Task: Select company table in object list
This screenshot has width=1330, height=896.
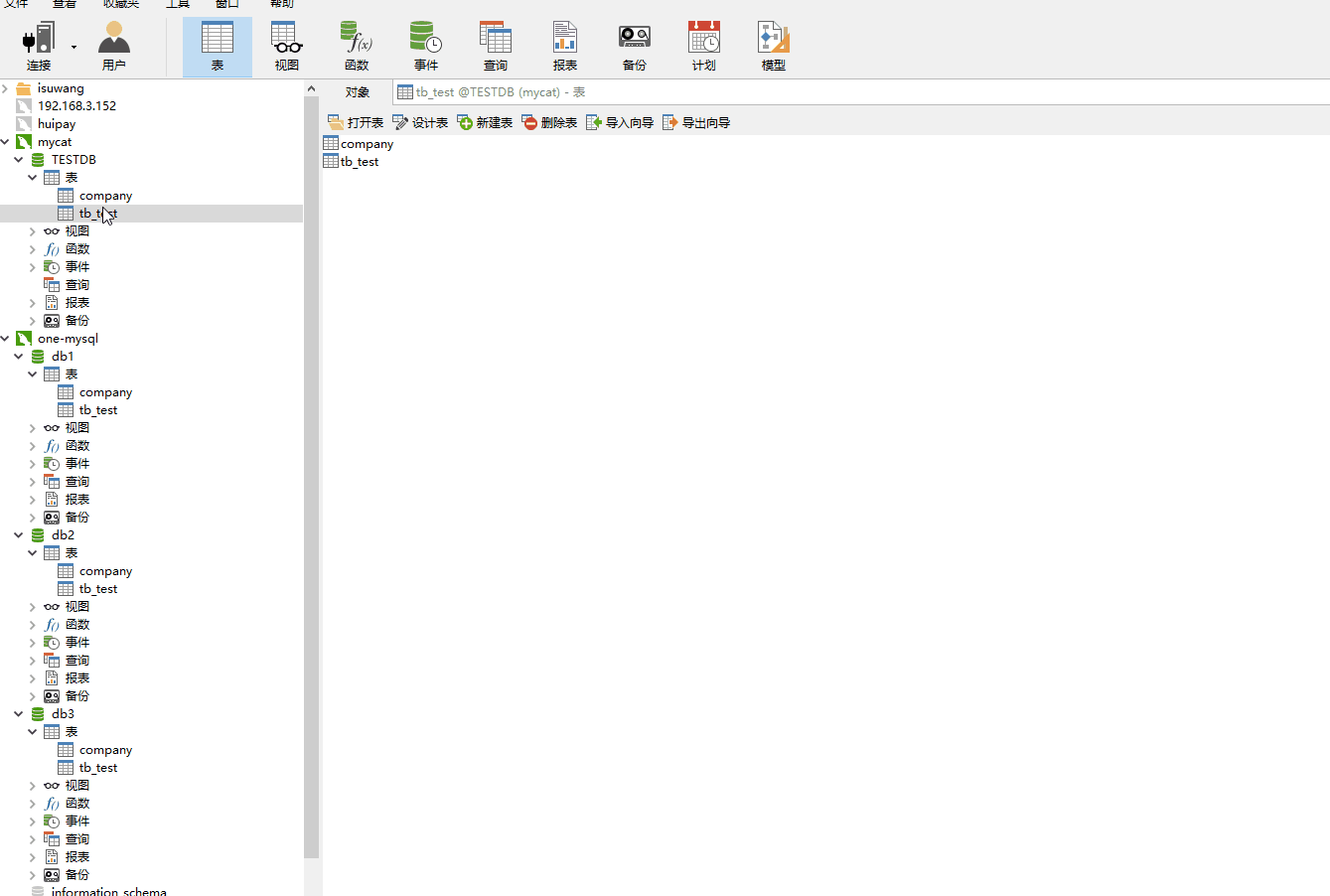Action: (359, 144)
